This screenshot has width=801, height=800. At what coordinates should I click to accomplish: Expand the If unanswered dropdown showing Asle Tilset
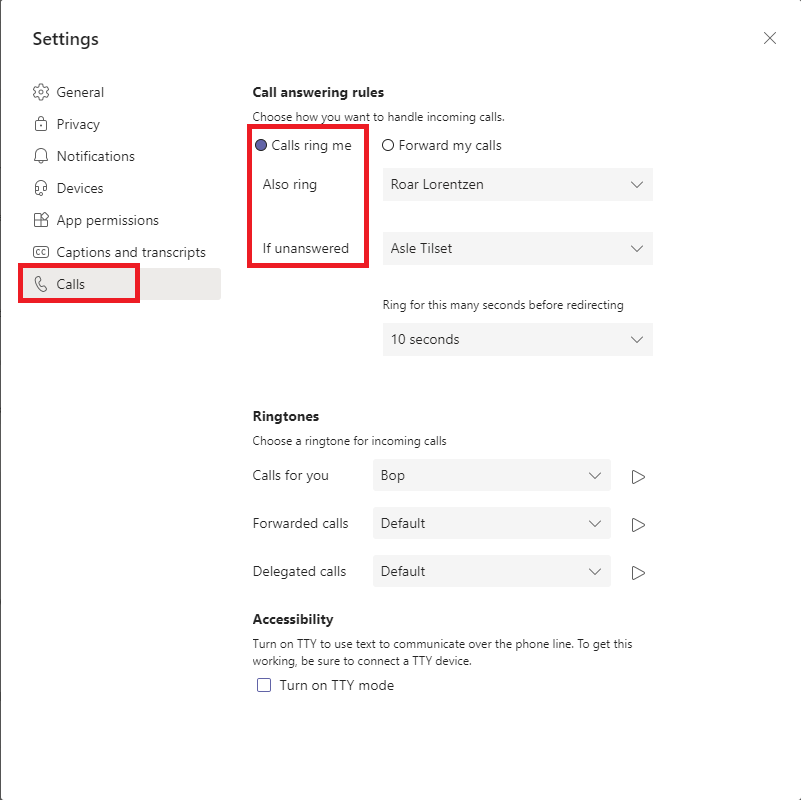(517, 248)
